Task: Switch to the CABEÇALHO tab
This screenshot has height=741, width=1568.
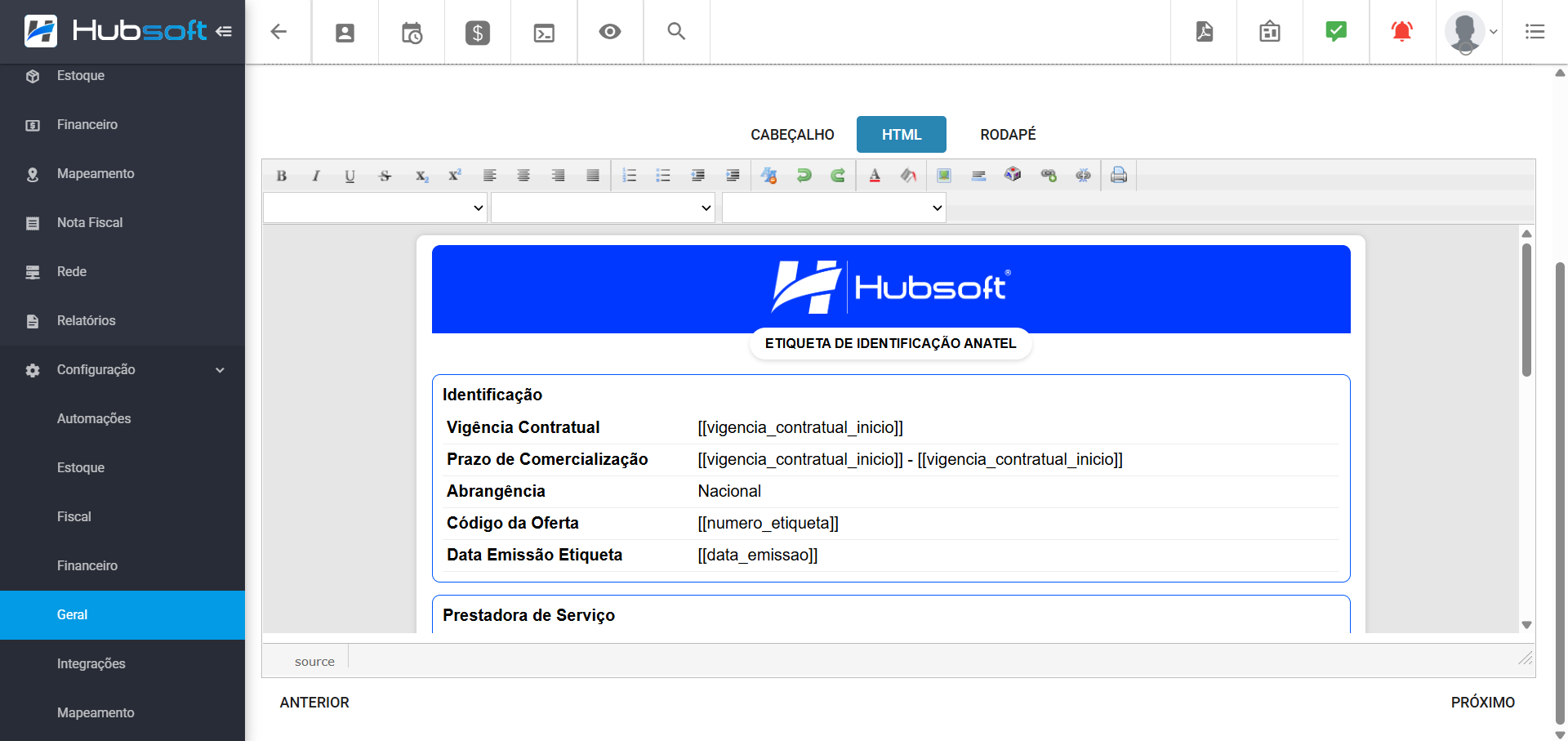Action: tap(791, 134)
